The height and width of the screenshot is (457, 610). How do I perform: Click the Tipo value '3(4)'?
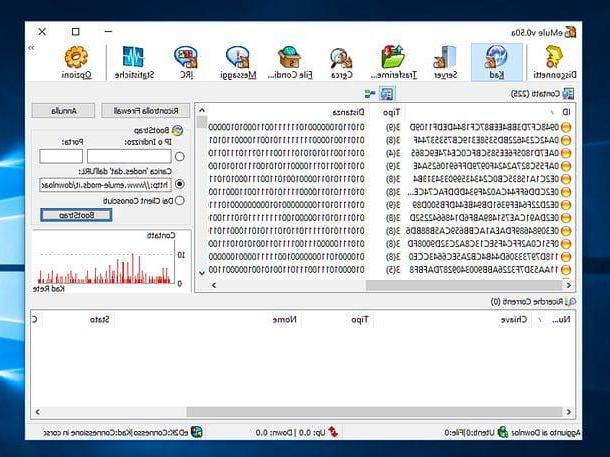[x=393, y=153]
